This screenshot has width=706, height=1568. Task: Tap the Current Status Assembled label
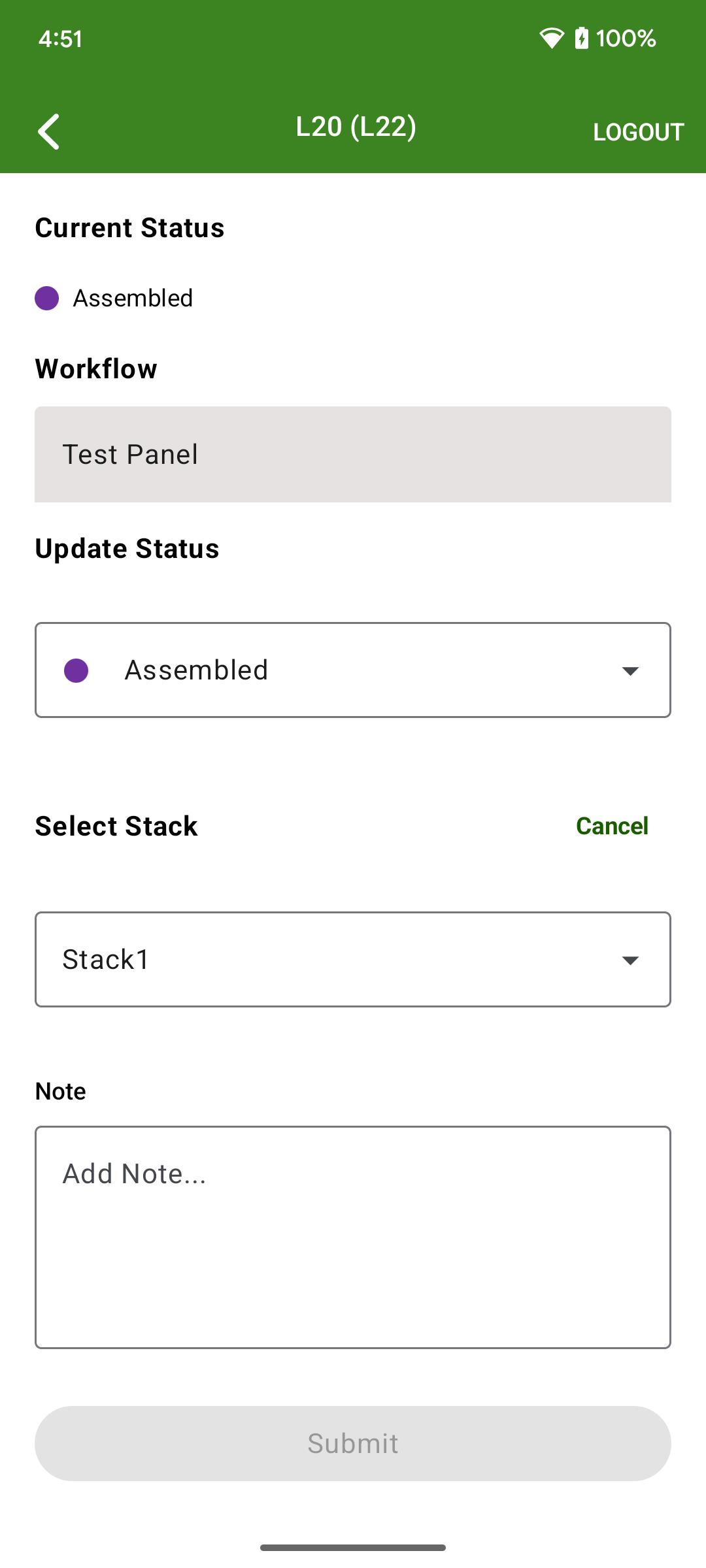(x=133, y=299)
